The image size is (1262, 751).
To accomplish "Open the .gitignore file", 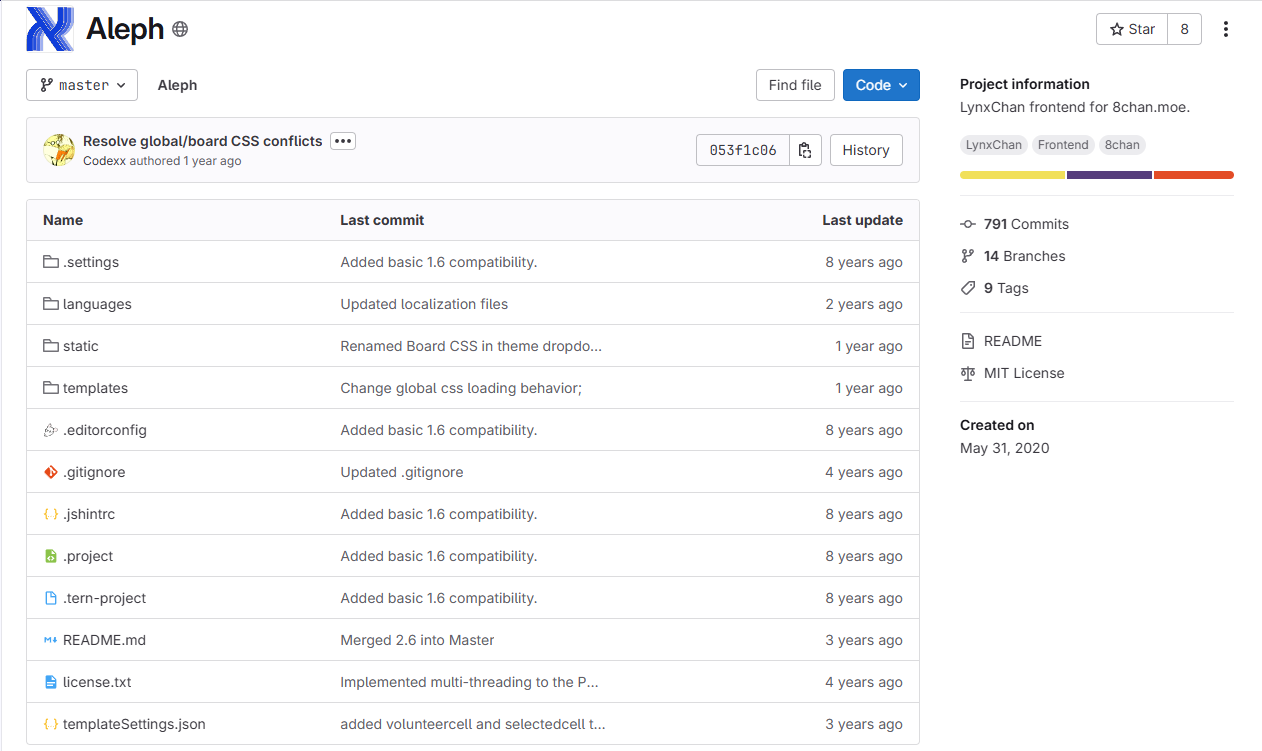I will [94, 472].
